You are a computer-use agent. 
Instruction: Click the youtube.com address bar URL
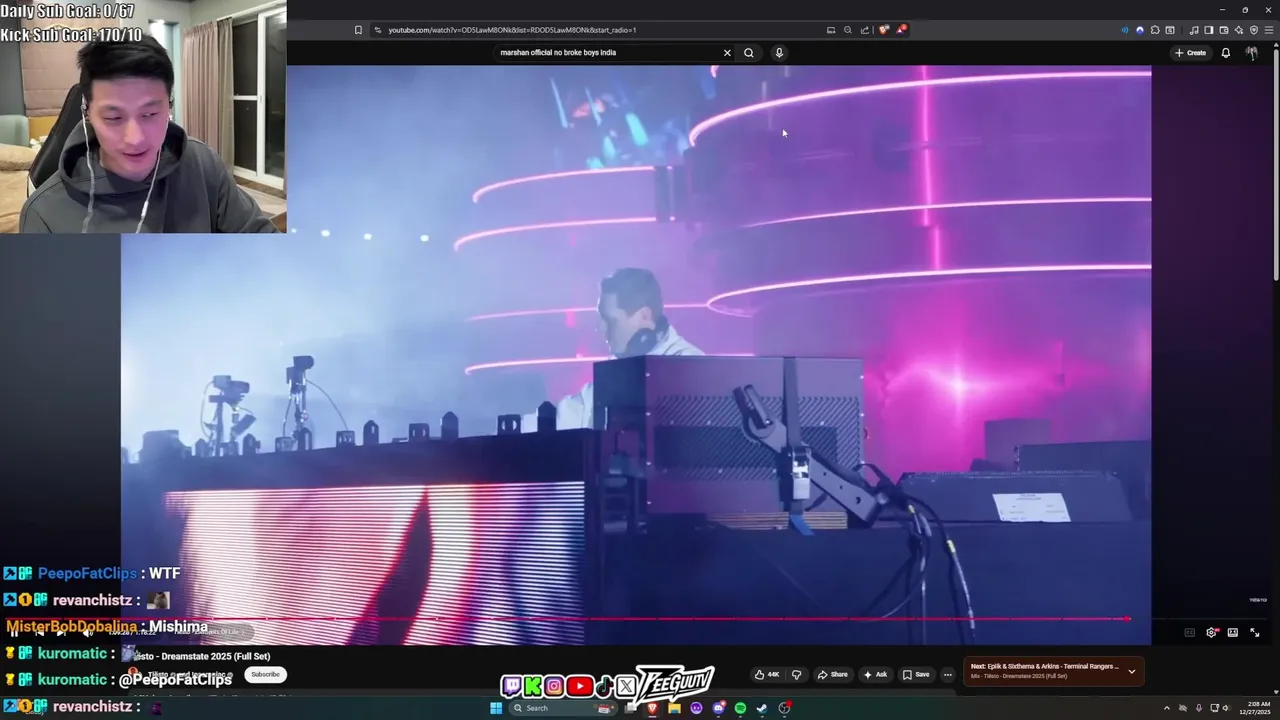click(512, 30)
